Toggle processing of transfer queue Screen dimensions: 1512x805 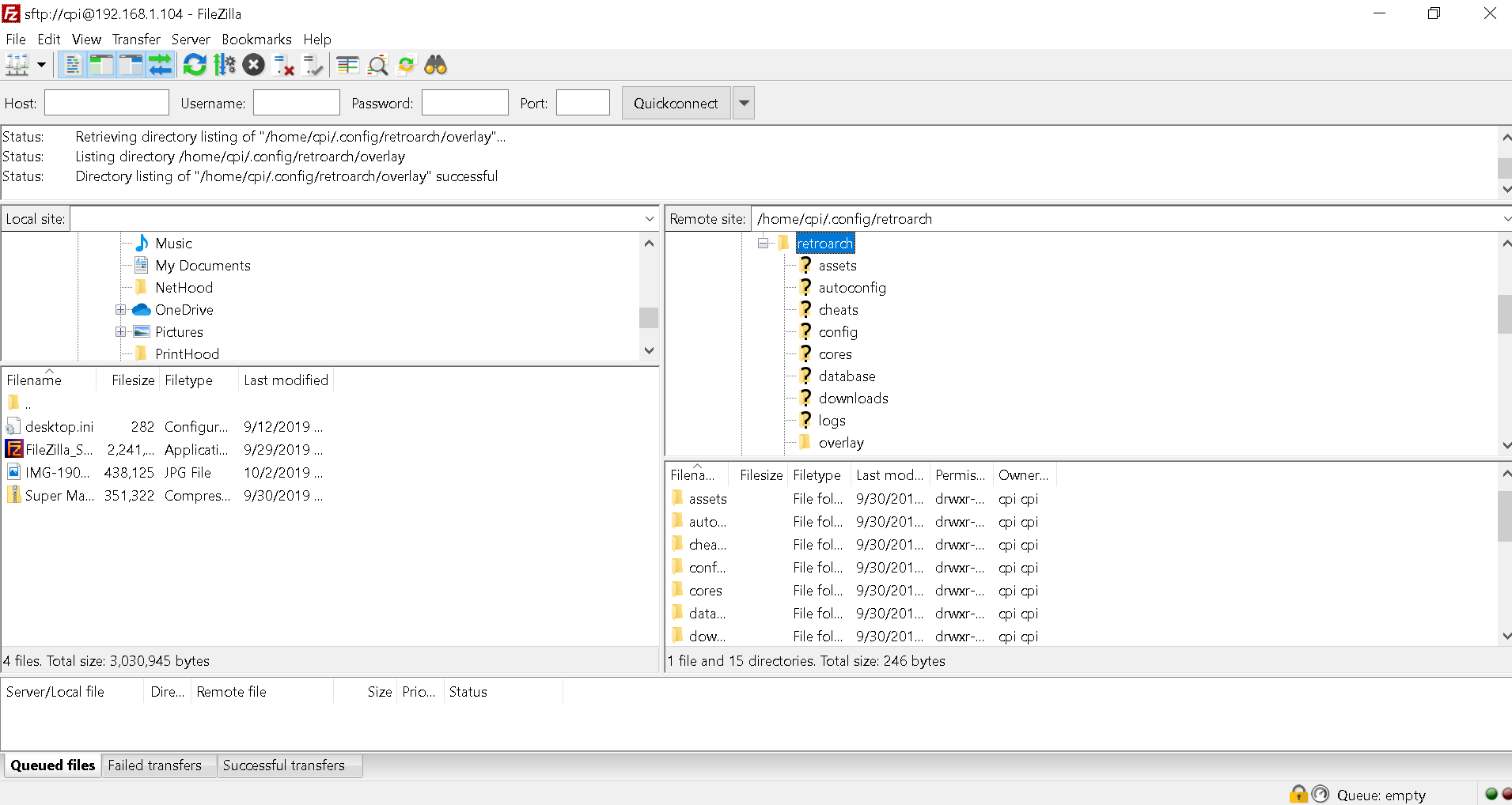(225, 65)
